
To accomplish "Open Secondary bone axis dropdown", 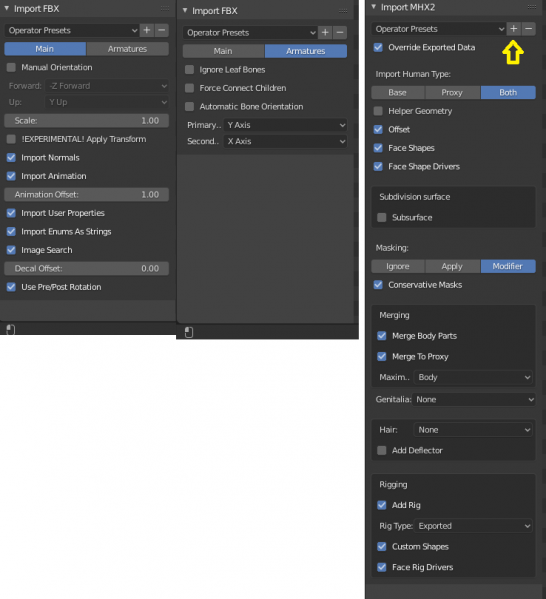I will 285,141.
